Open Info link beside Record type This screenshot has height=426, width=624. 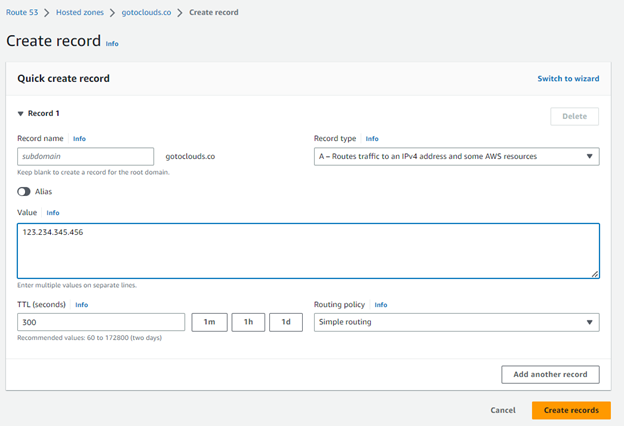tap(372, 139)
